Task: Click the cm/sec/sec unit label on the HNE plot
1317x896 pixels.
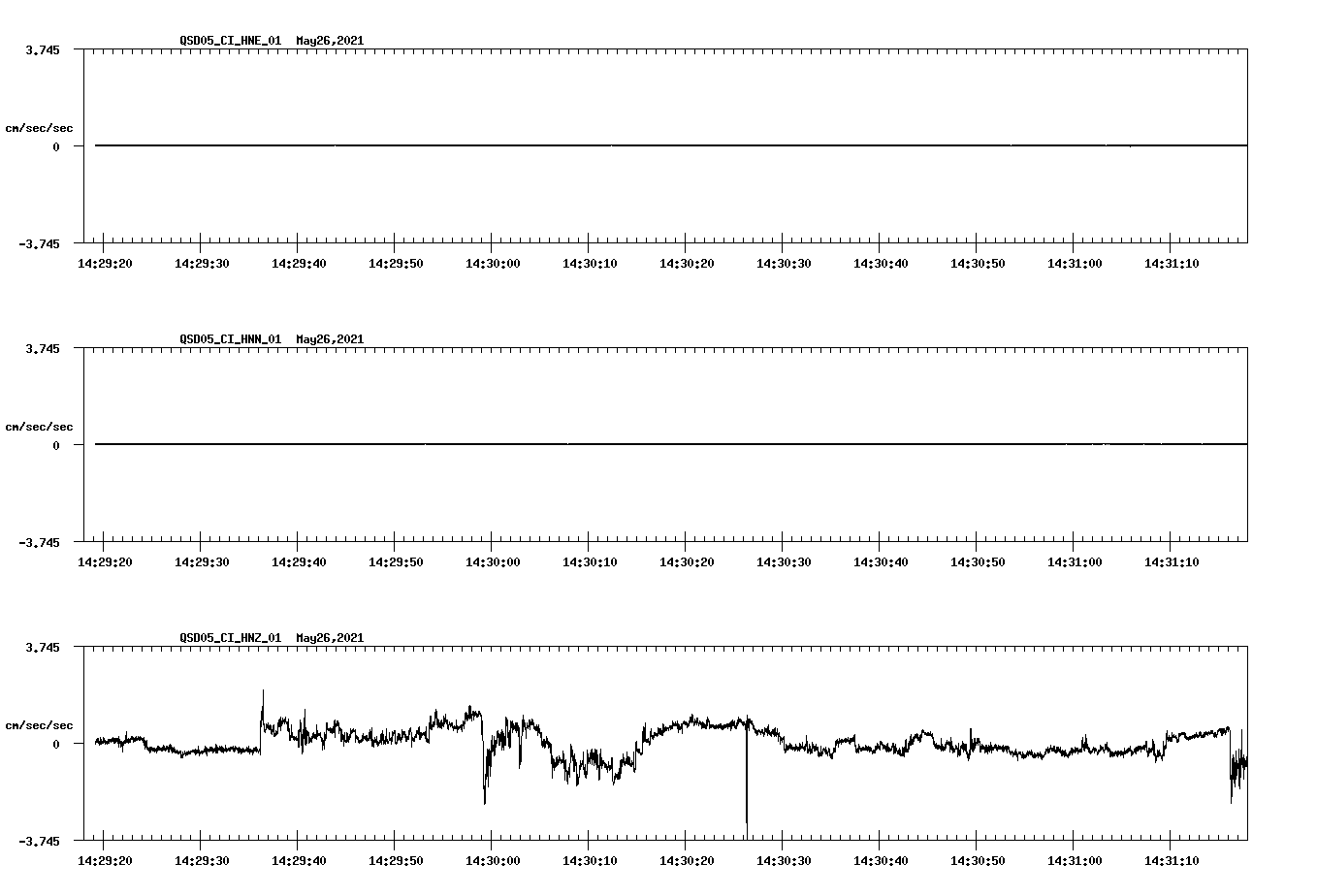Action: (40, 129)
